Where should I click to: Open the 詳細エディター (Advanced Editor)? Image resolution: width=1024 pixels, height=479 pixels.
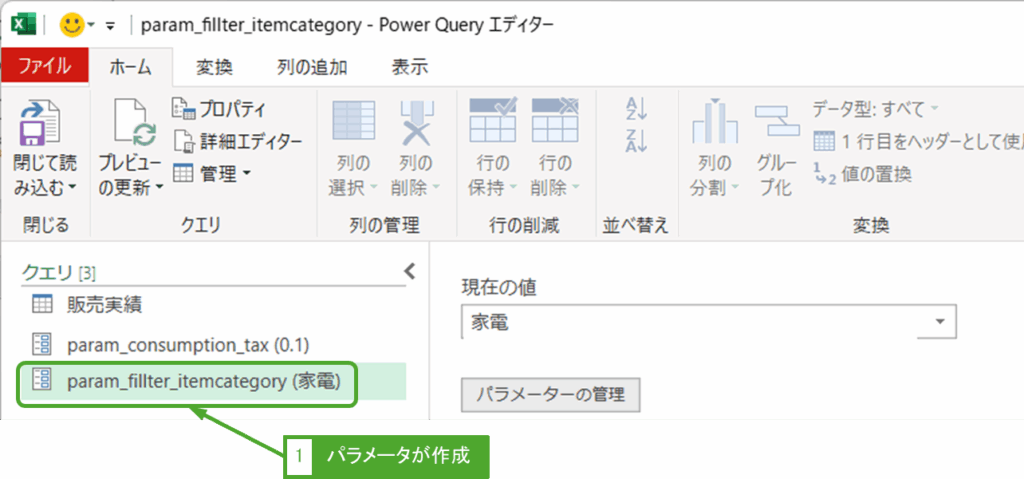(x=237, y=141)
